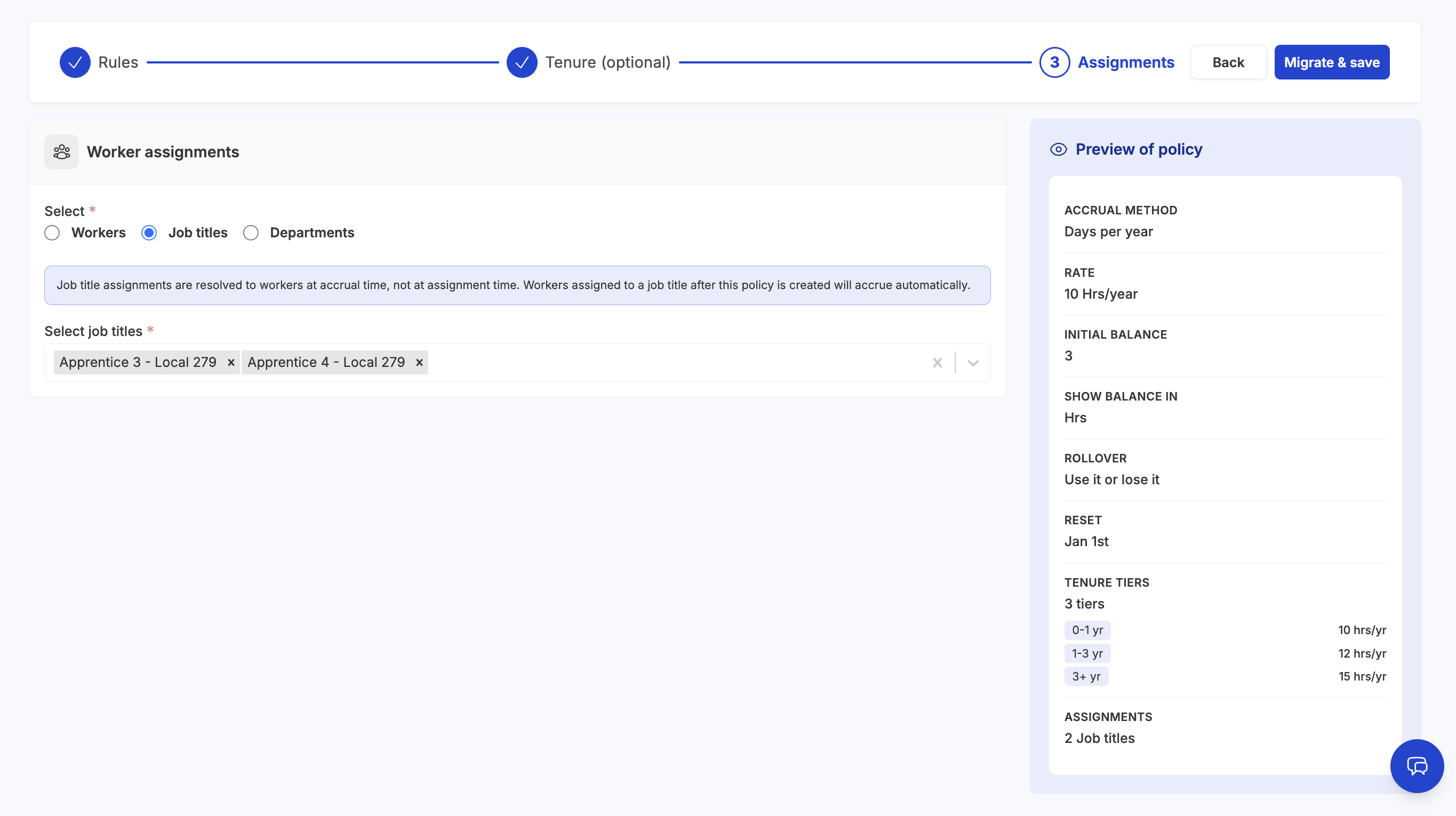This screenshot has height=816, width=1456.
Task: Click the step 3 Assignments circle icon
Action: point(1054,62)
